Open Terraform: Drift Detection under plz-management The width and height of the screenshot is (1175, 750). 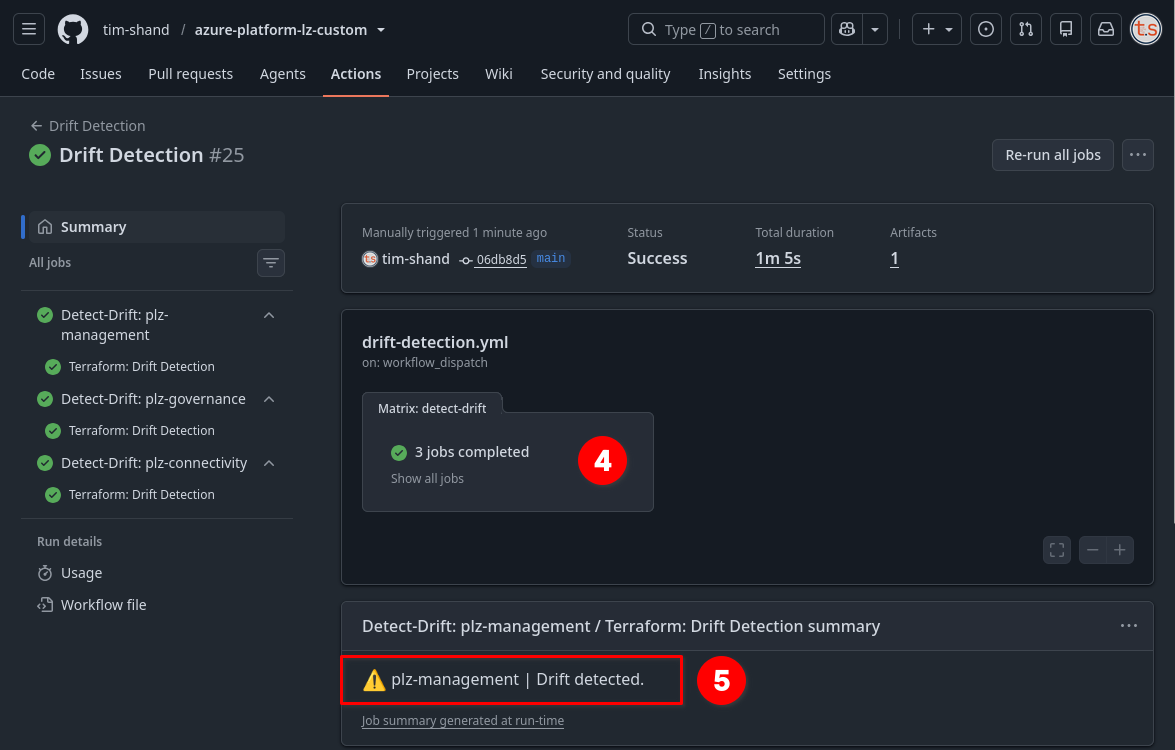point(142,366)
